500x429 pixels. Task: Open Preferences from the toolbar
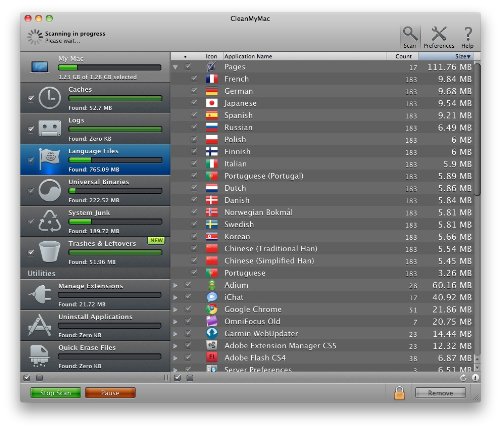439,37
